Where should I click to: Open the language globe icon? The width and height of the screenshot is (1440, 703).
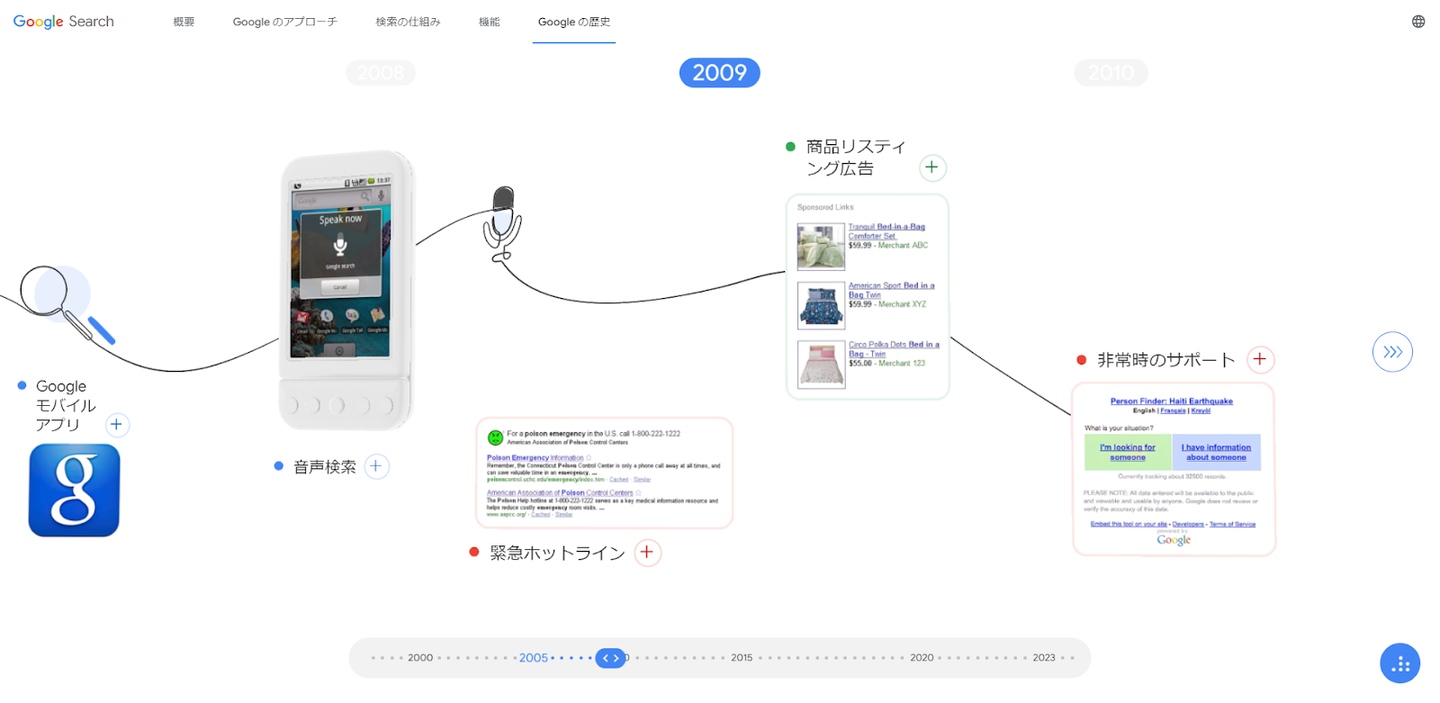[1418, 21]
